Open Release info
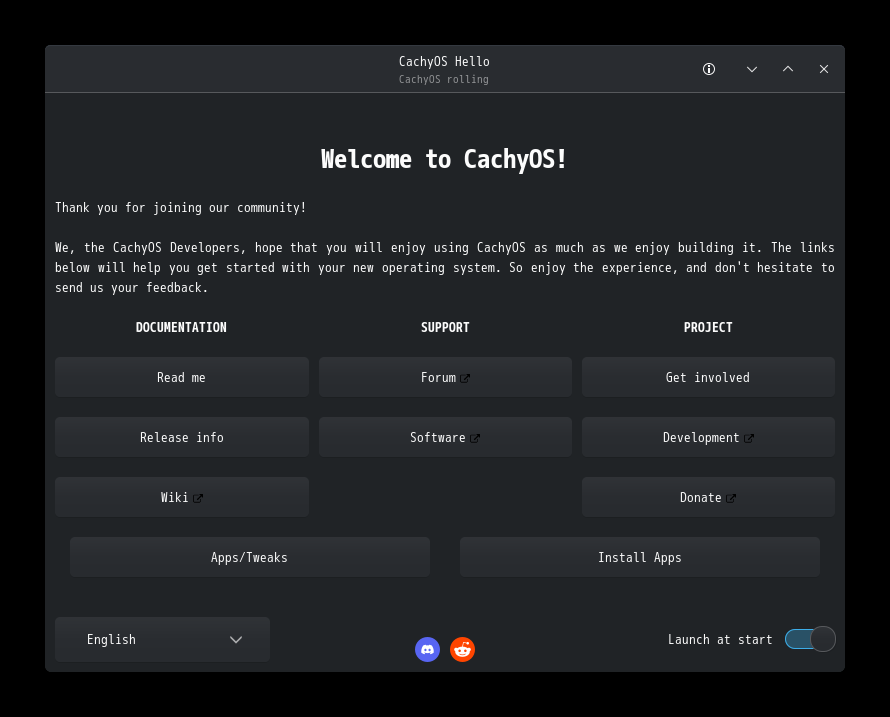The width and height of the screenshot is (890, 717). (x=182, y=437)
